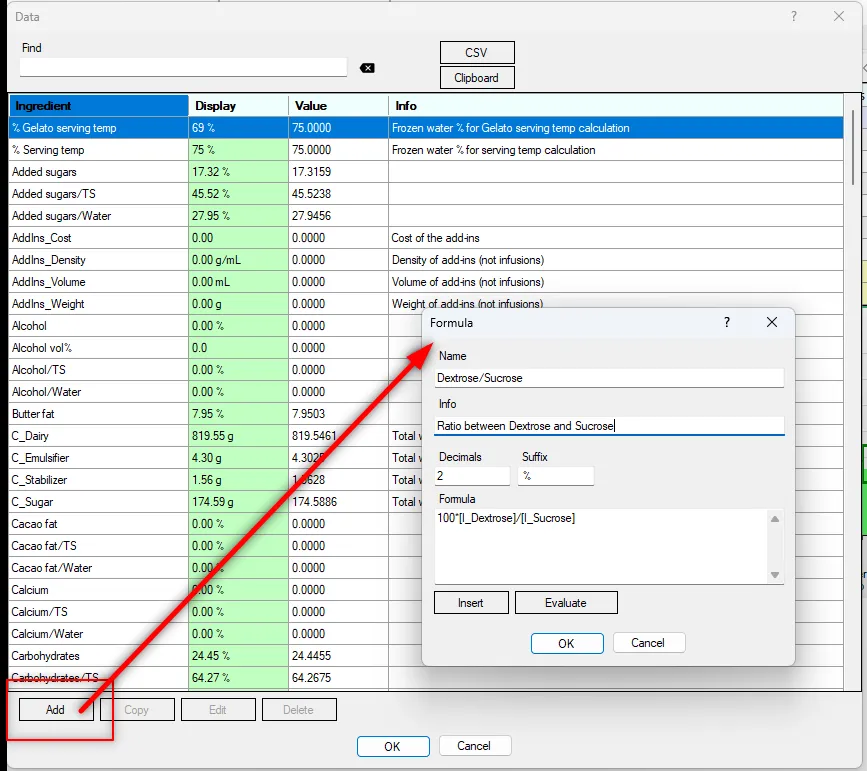
Task: Select the AddIns_Density row
Action: pyautogui.click(x=426, y=260)
